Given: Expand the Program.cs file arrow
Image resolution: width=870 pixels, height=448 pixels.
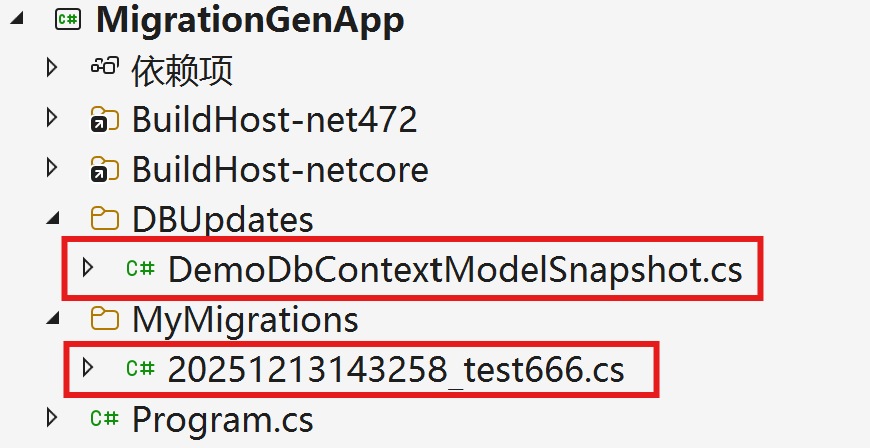Looking at the screenshot, I should 53,418.
